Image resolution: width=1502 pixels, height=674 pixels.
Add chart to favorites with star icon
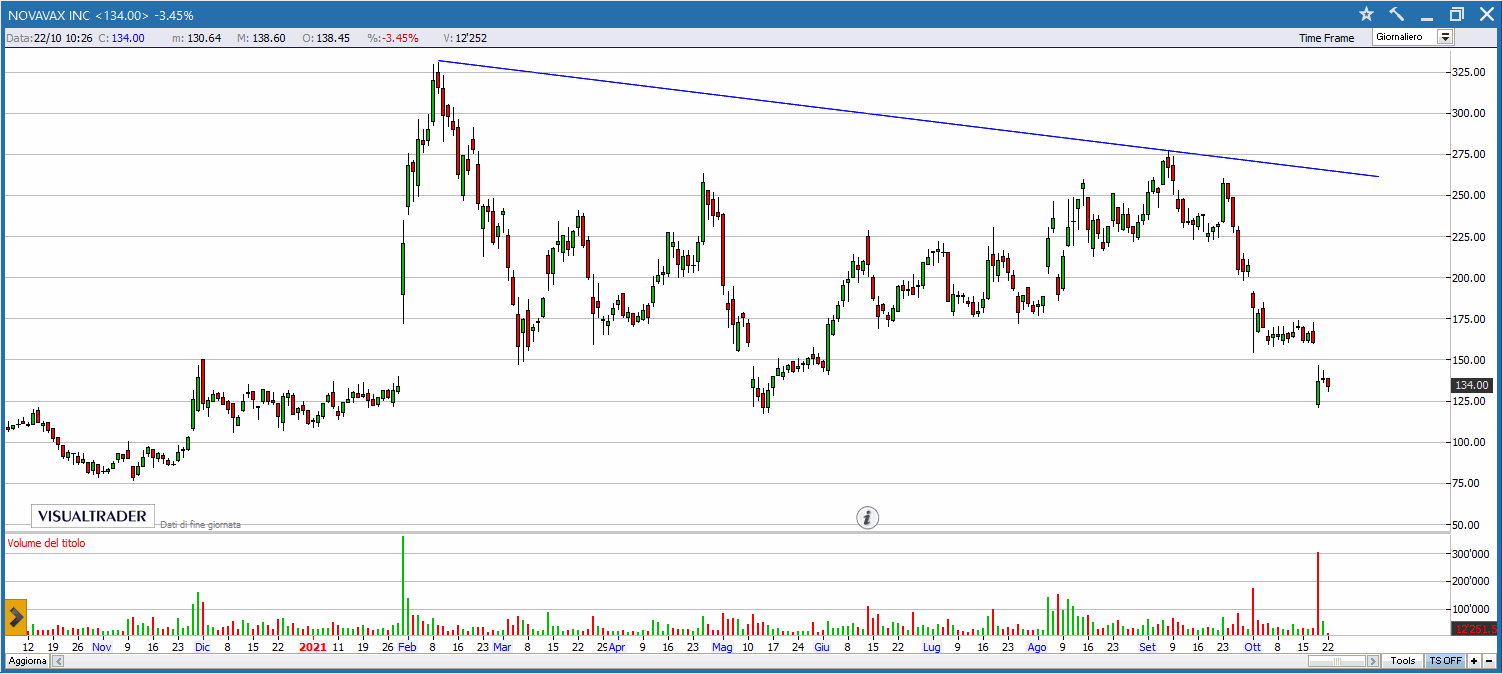(1367, 14)
